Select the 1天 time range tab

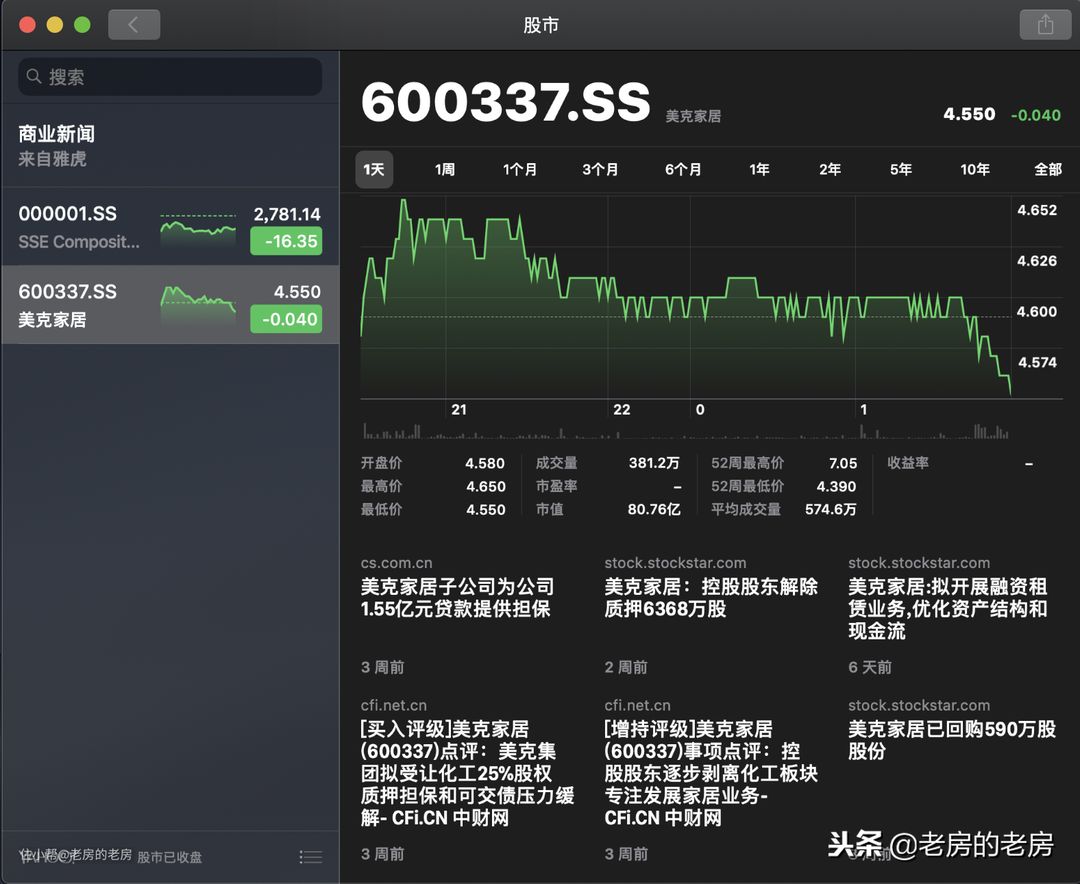(x=374, y=169)
